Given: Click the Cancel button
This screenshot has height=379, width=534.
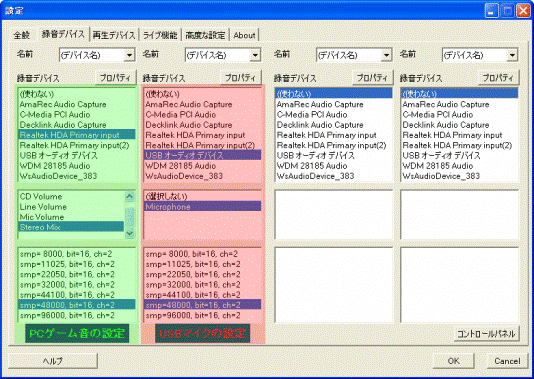Looking at the screenshot, I should click(507, 361).
